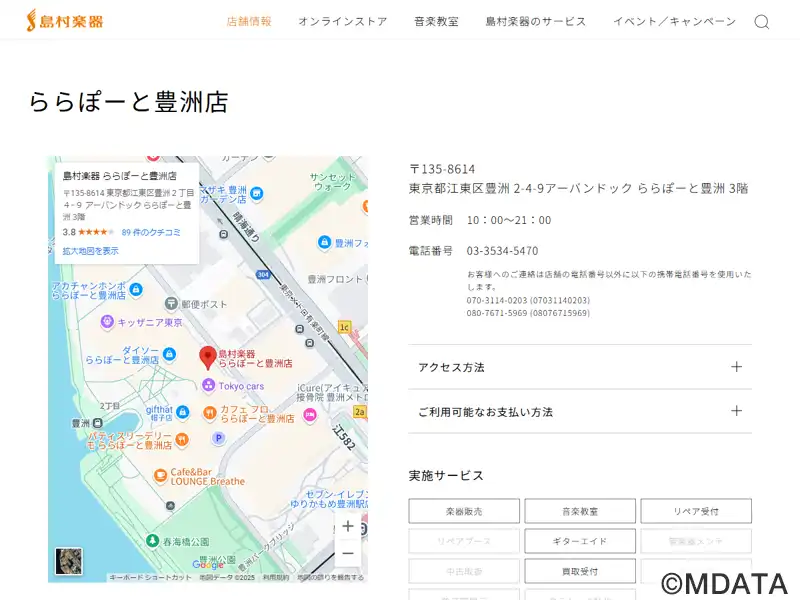Select the pink hotel marker near カフェ フロ
Image resolution: width=800 pixels, height=600 pixels.
310,415
